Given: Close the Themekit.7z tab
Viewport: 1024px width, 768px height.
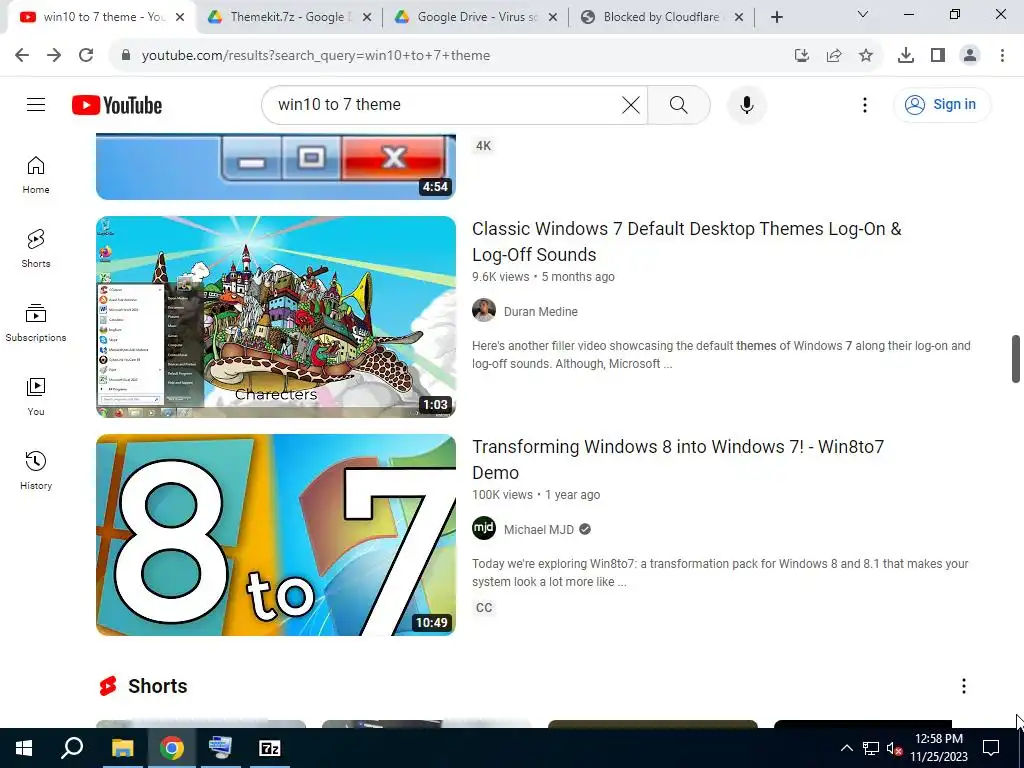Looking at the screenshot, I should point(366,17).
